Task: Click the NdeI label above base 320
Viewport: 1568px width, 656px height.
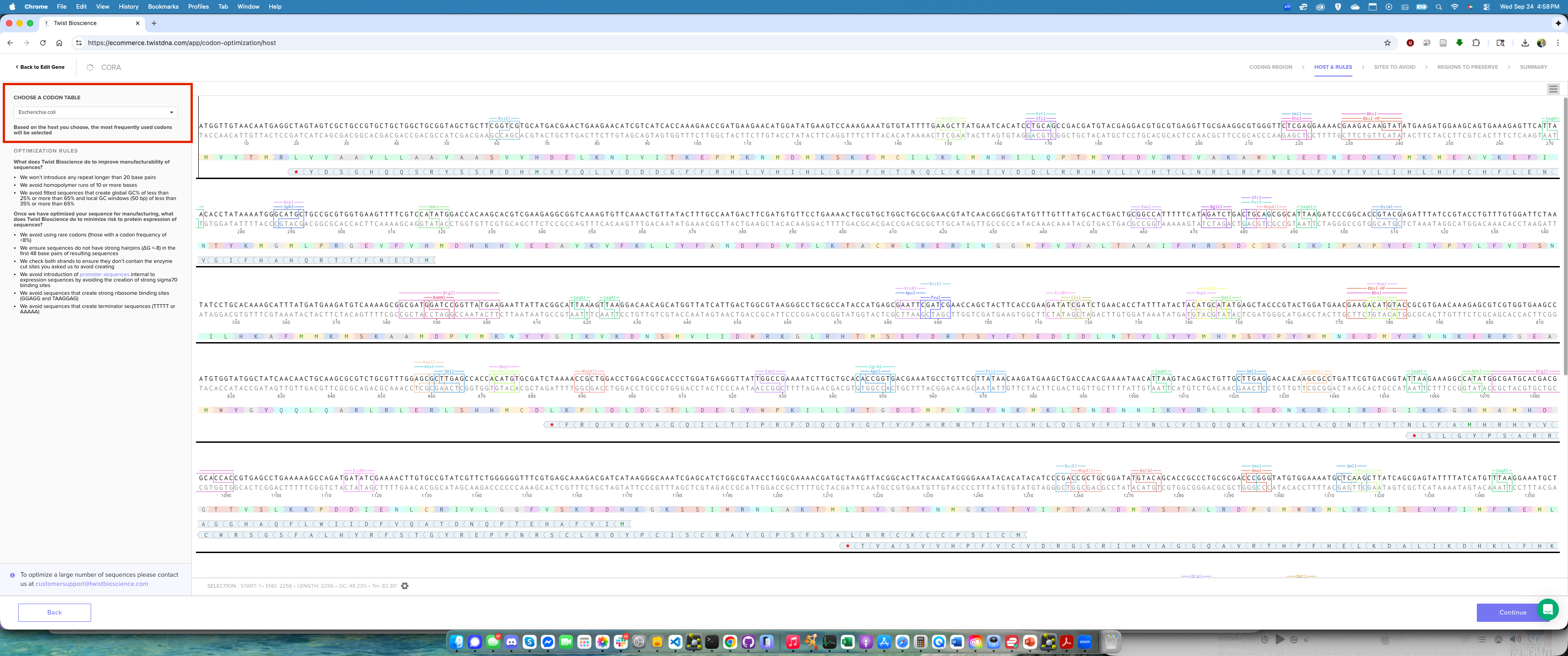Action: tap(434, 207)
